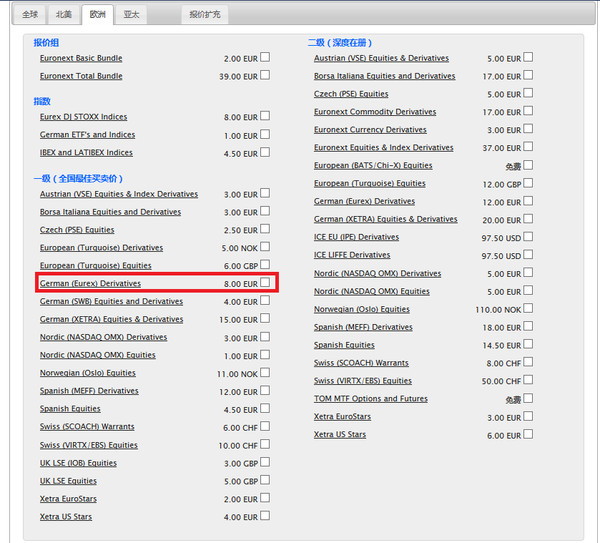Check the 4.00 EUR Xetra US Stars box
600x543 pixels.
click(265, 516)
